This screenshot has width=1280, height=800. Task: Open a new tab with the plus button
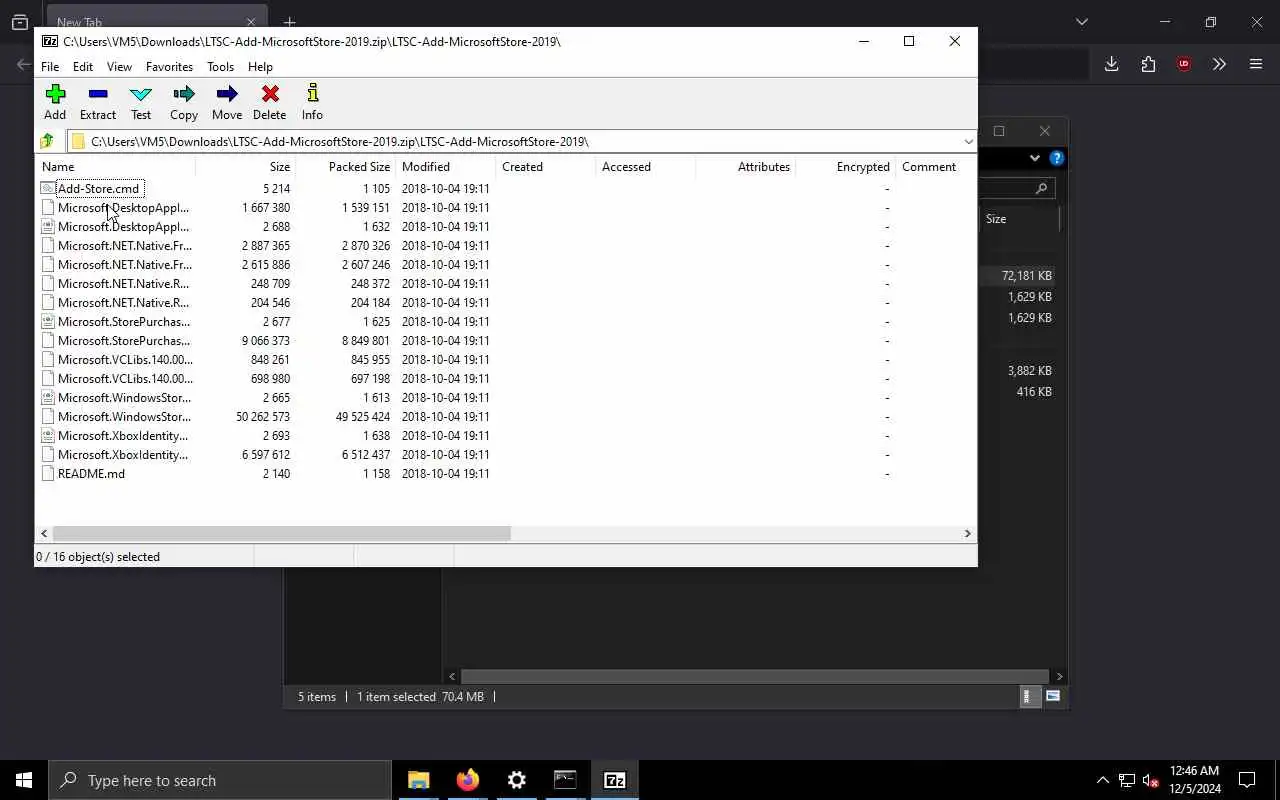[289, 22]
